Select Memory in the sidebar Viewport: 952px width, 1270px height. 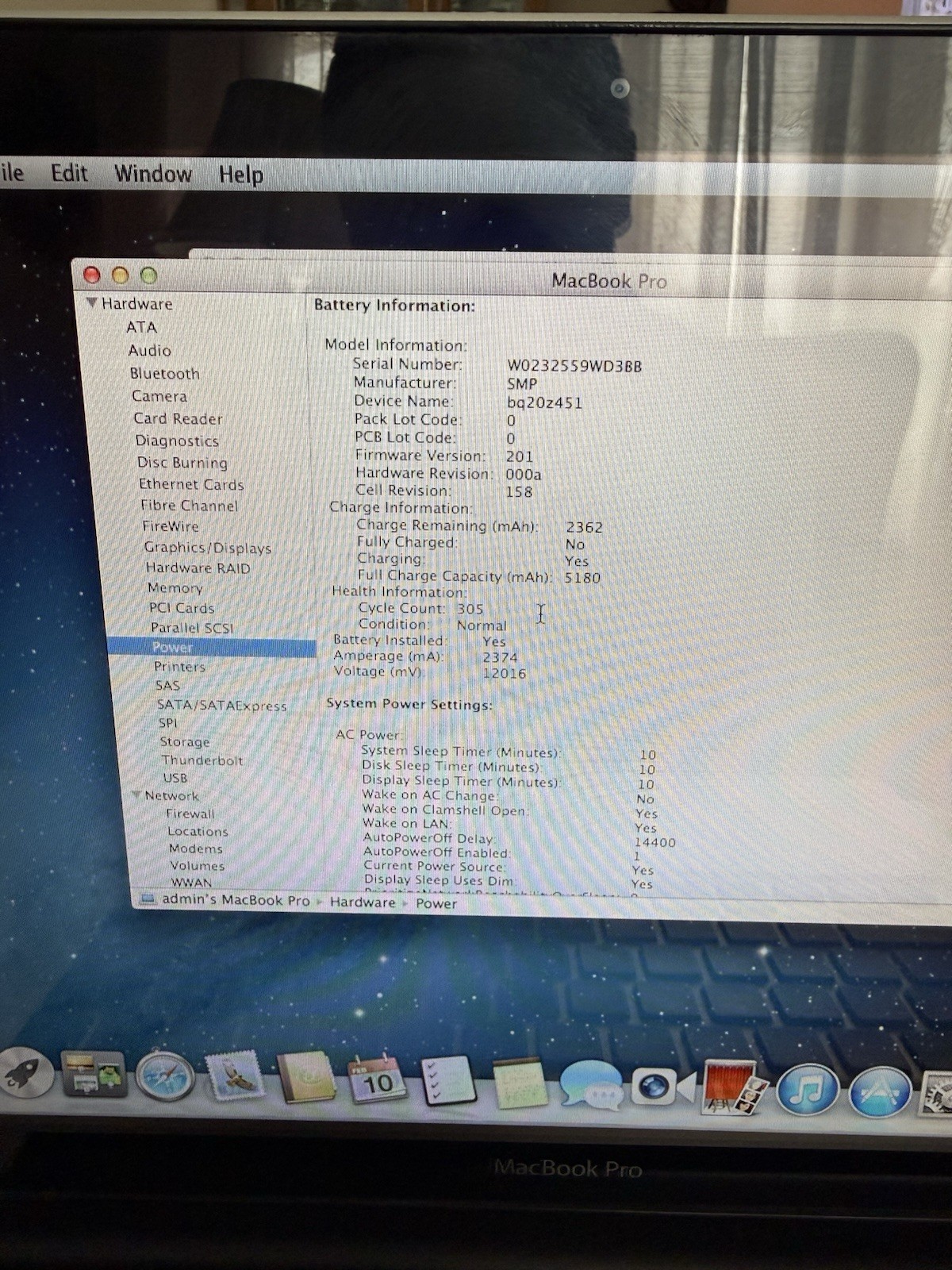(175, 587)
